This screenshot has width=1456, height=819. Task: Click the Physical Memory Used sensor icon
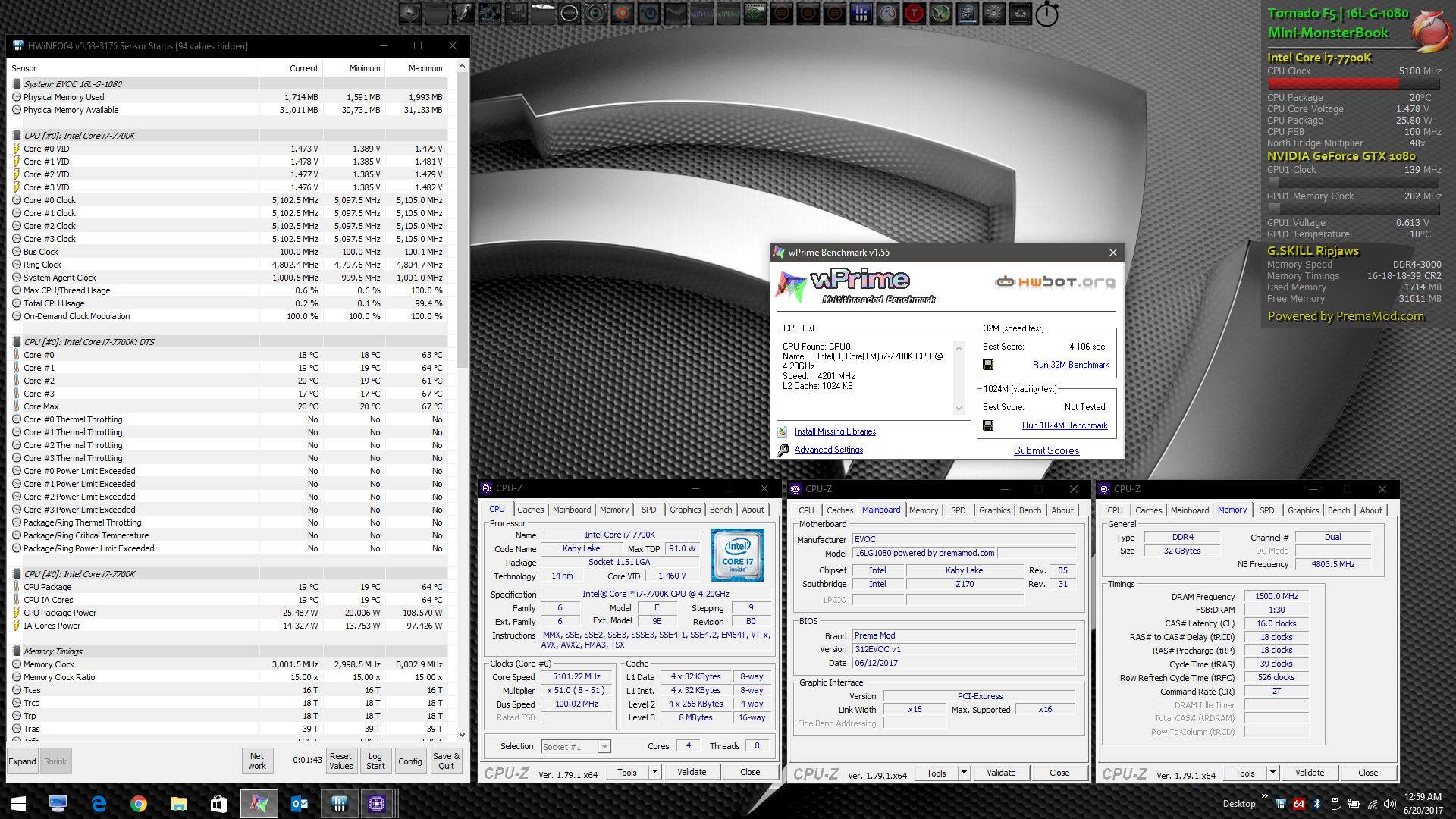pos(17,97)
